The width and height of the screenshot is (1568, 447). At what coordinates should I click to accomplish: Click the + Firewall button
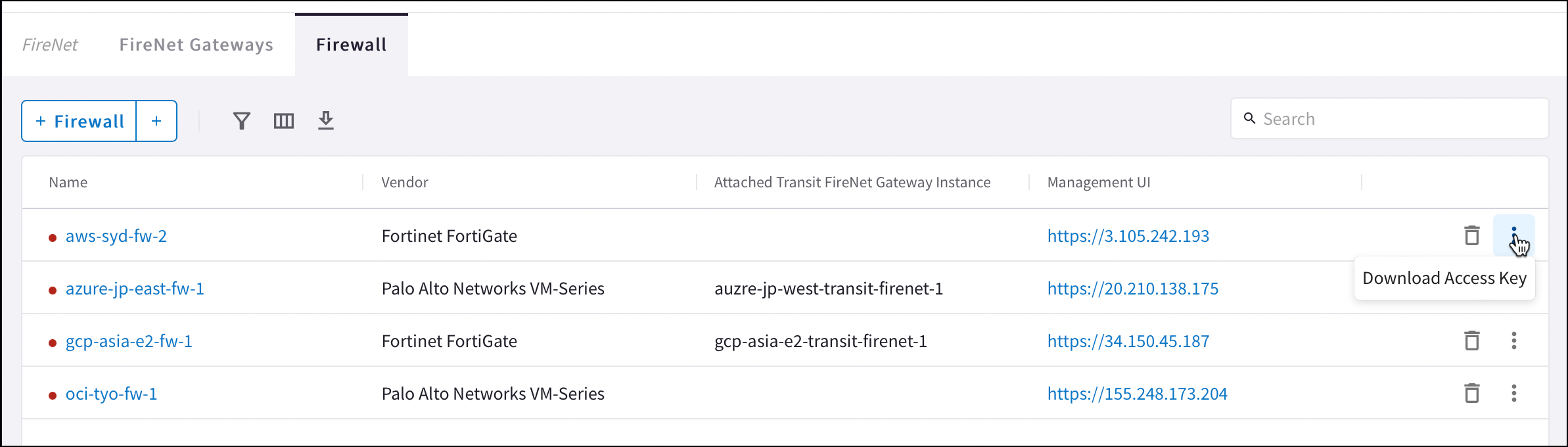[79, 120]
